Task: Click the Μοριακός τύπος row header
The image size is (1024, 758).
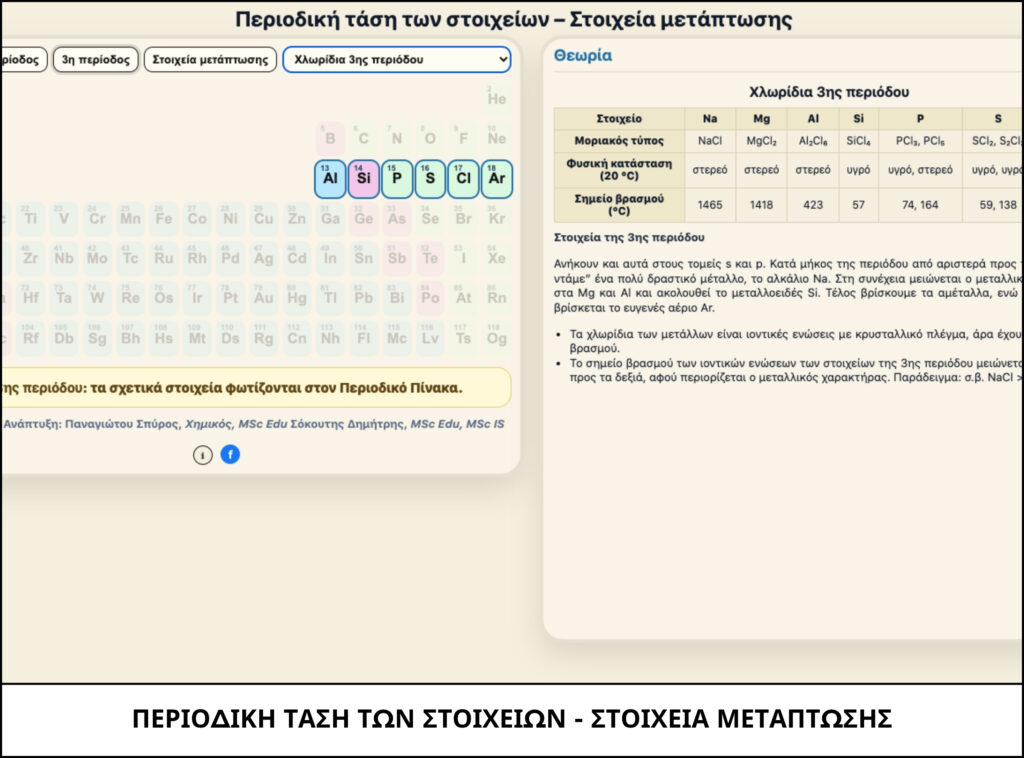Action: (x=619, y=141)
